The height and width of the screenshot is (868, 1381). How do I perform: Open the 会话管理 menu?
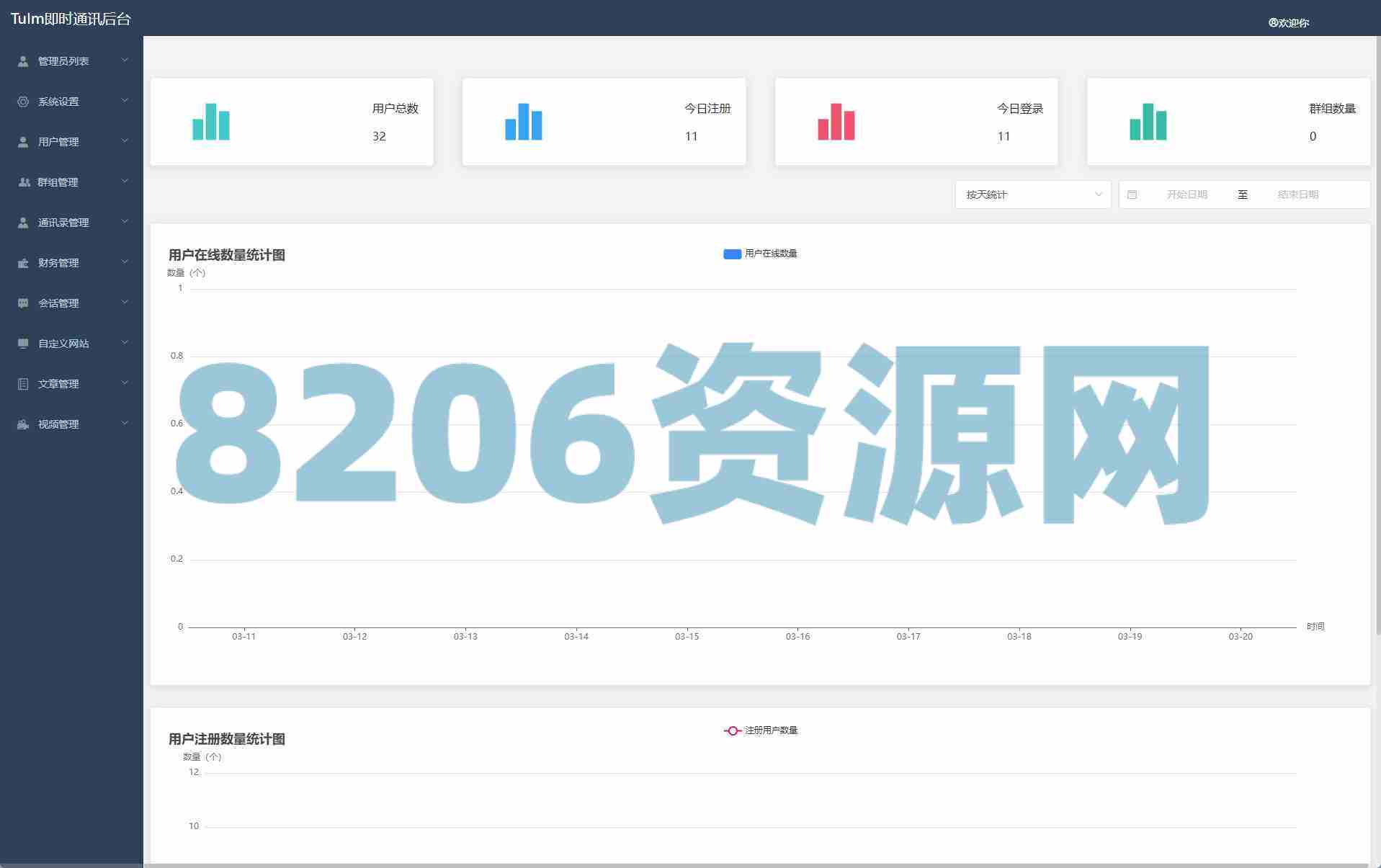point(71,303)
